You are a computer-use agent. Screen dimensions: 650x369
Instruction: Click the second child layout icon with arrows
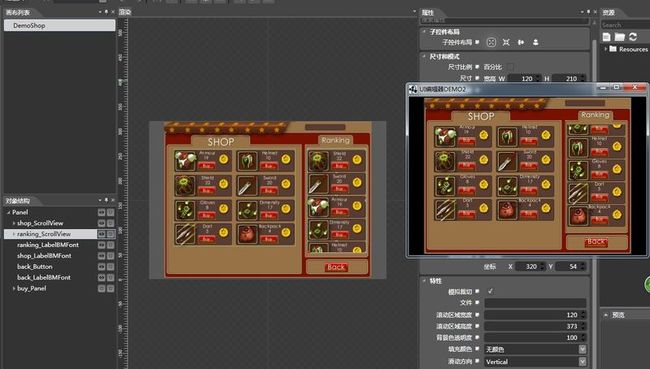[506, 42]
